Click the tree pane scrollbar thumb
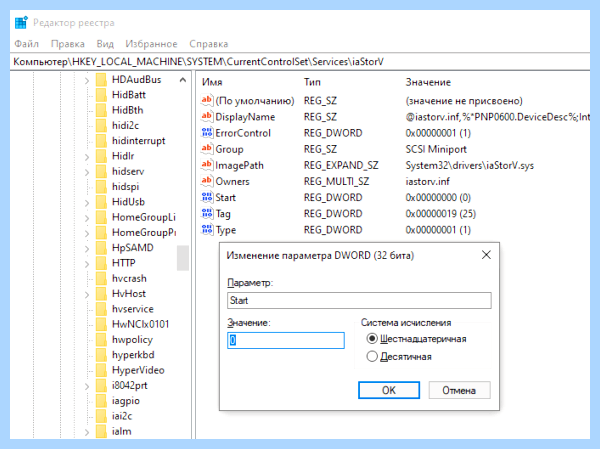The width and height of the screenshot is (600, 449). (x=183, y=258)
